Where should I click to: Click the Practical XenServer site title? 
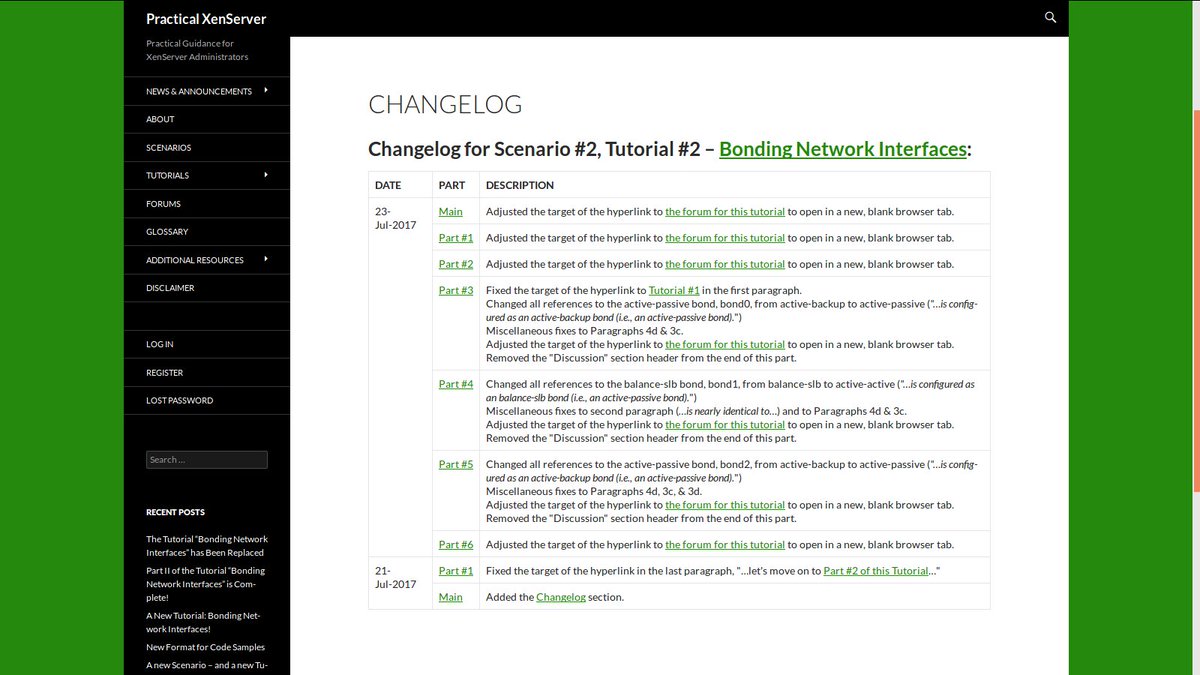(206, 18)
